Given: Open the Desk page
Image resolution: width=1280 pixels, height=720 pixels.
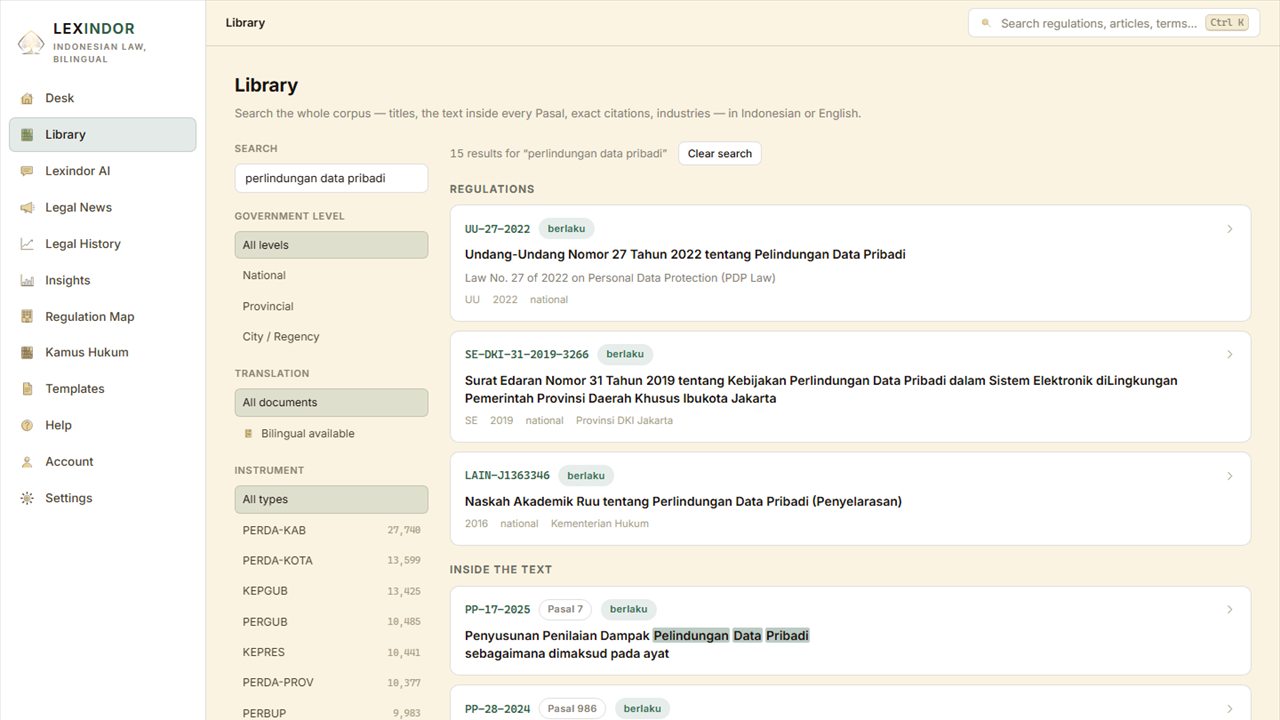Looking at the screenshot, I should (103, 98).
